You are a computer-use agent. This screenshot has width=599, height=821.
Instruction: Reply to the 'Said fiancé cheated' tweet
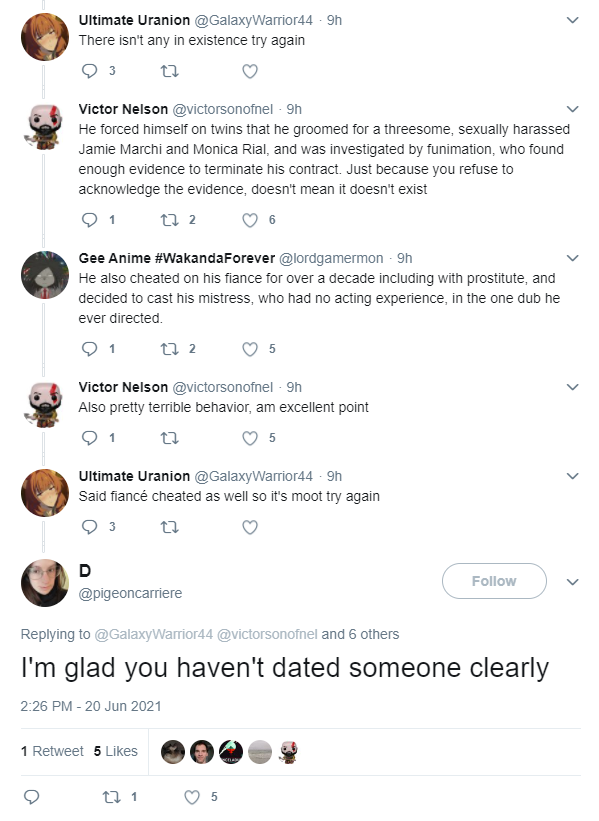[x=90, y=527]
